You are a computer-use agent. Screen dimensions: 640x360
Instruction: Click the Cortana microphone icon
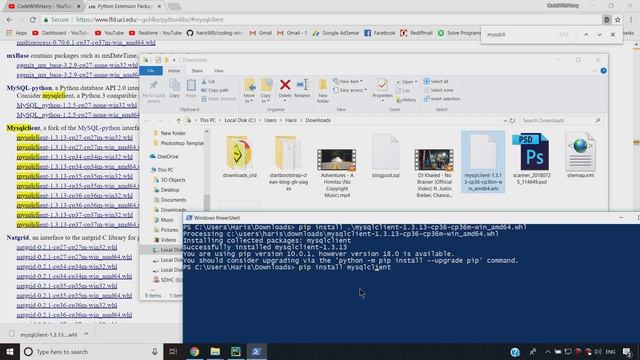point(155,351)
